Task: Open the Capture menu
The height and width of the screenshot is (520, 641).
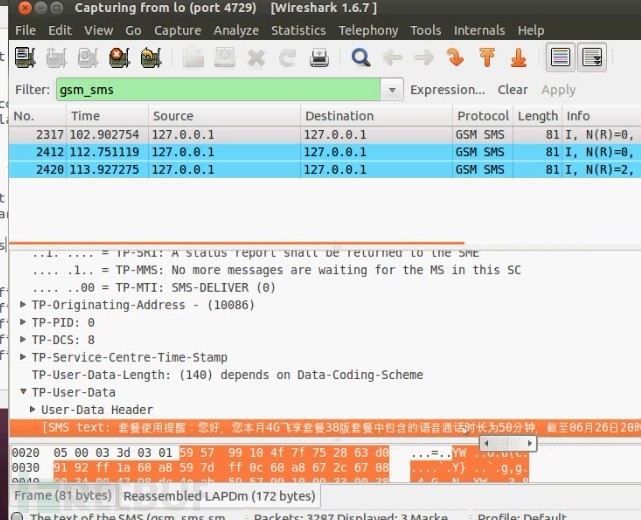Action: (x=177, y=30)
